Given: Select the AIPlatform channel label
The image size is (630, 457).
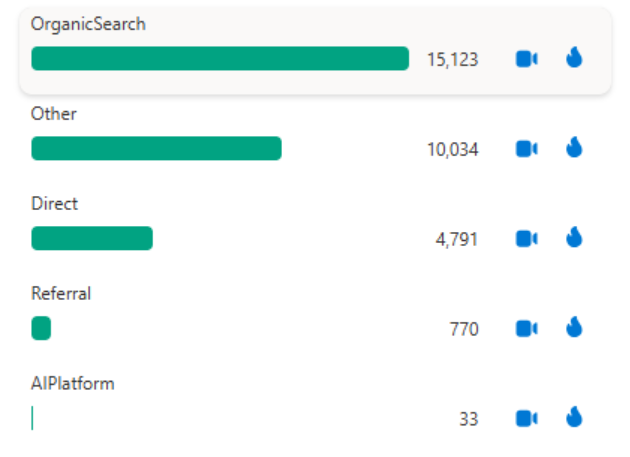Looking at the screenshot, I should click(x=73, y=384).
